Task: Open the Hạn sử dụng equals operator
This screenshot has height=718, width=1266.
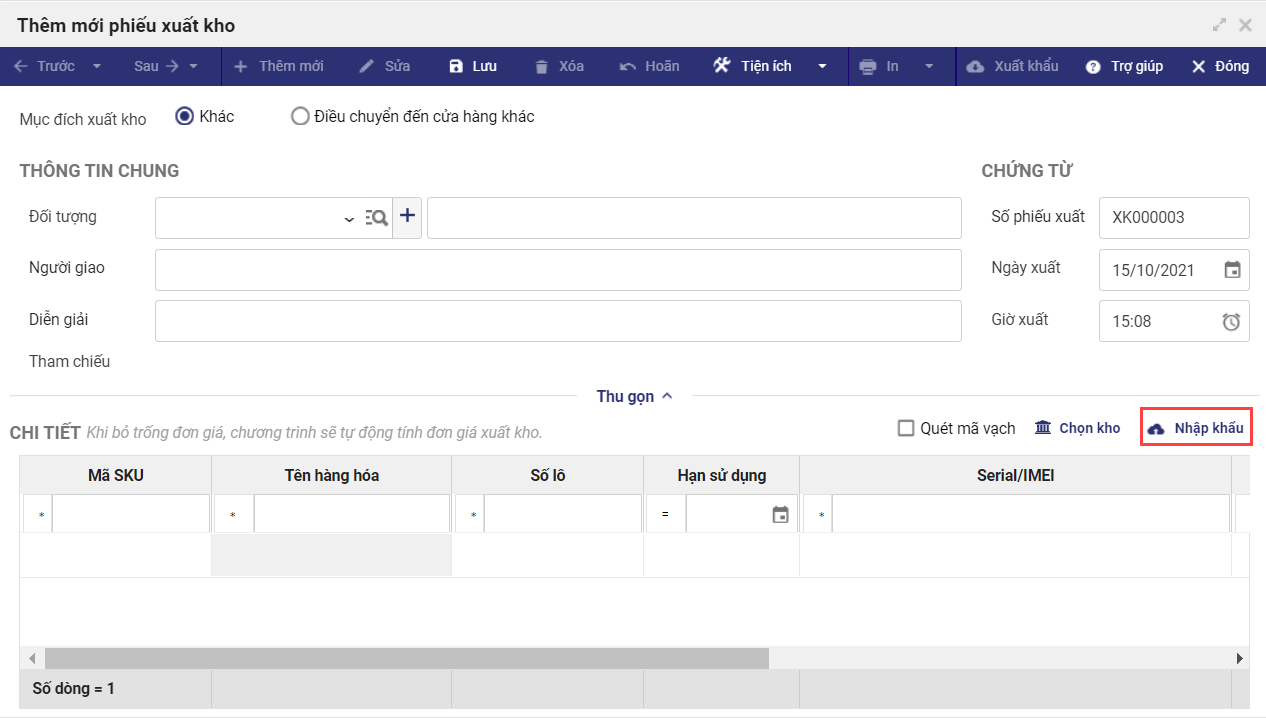Action: point(665,515)
